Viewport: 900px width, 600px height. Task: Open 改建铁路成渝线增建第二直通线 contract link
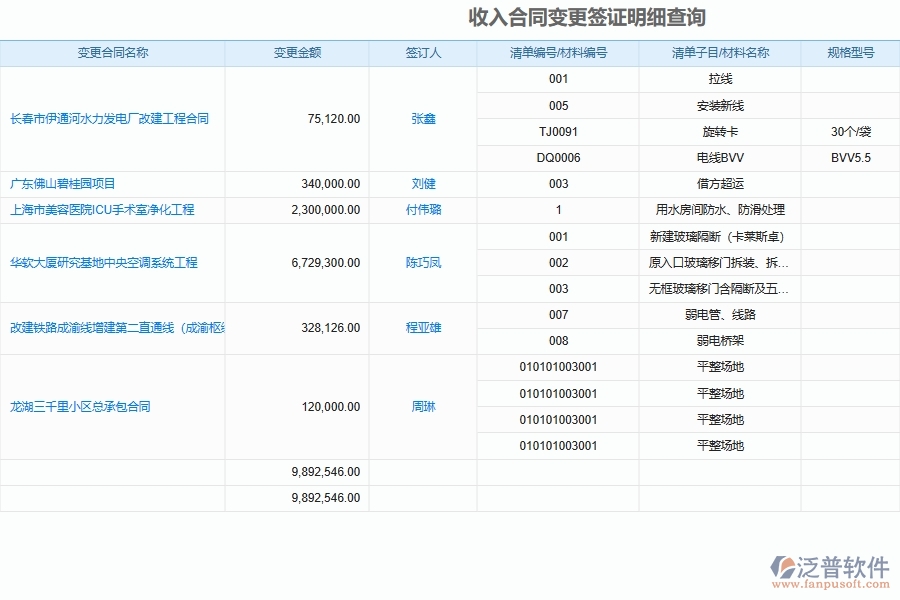113,327
